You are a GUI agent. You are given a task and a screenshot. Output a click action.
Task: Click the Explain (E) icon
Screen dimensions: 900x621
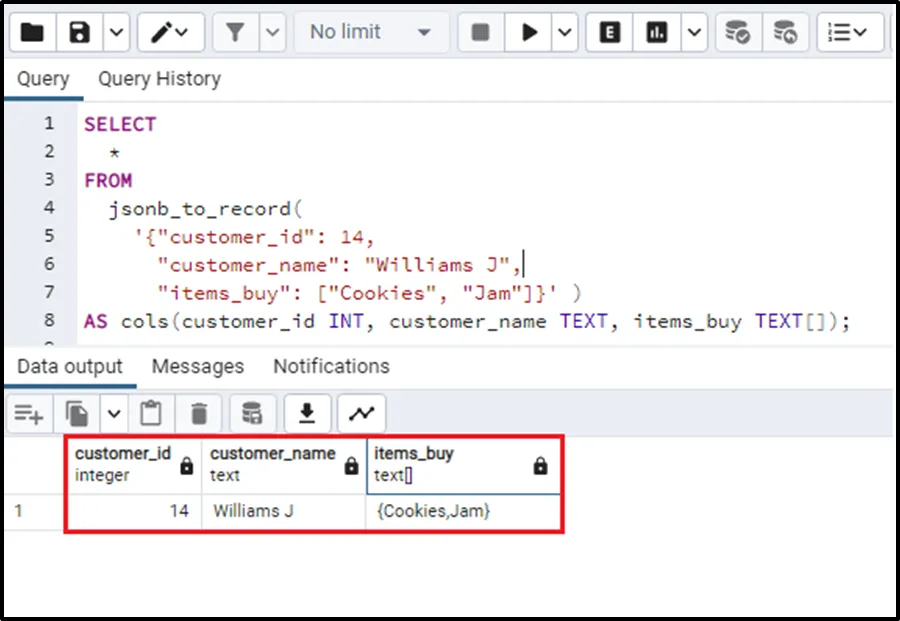pyautogui.click(x=609, y=33)
